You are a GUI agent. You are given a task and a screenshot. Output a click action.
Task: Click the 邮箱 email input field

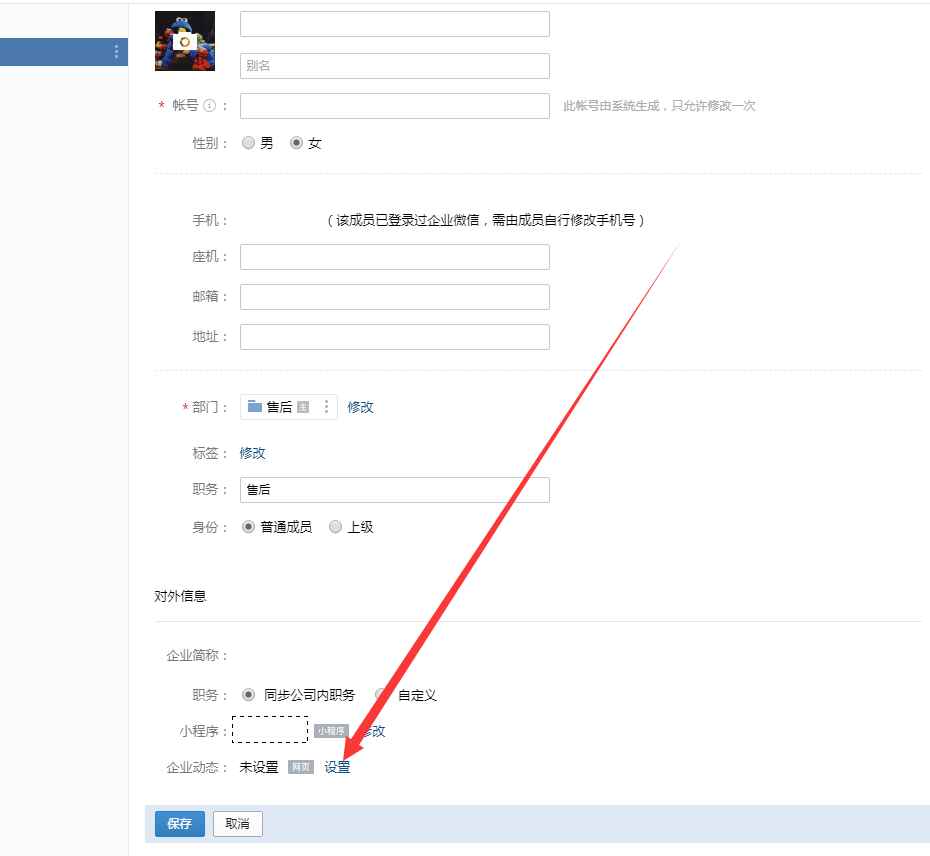394,297
